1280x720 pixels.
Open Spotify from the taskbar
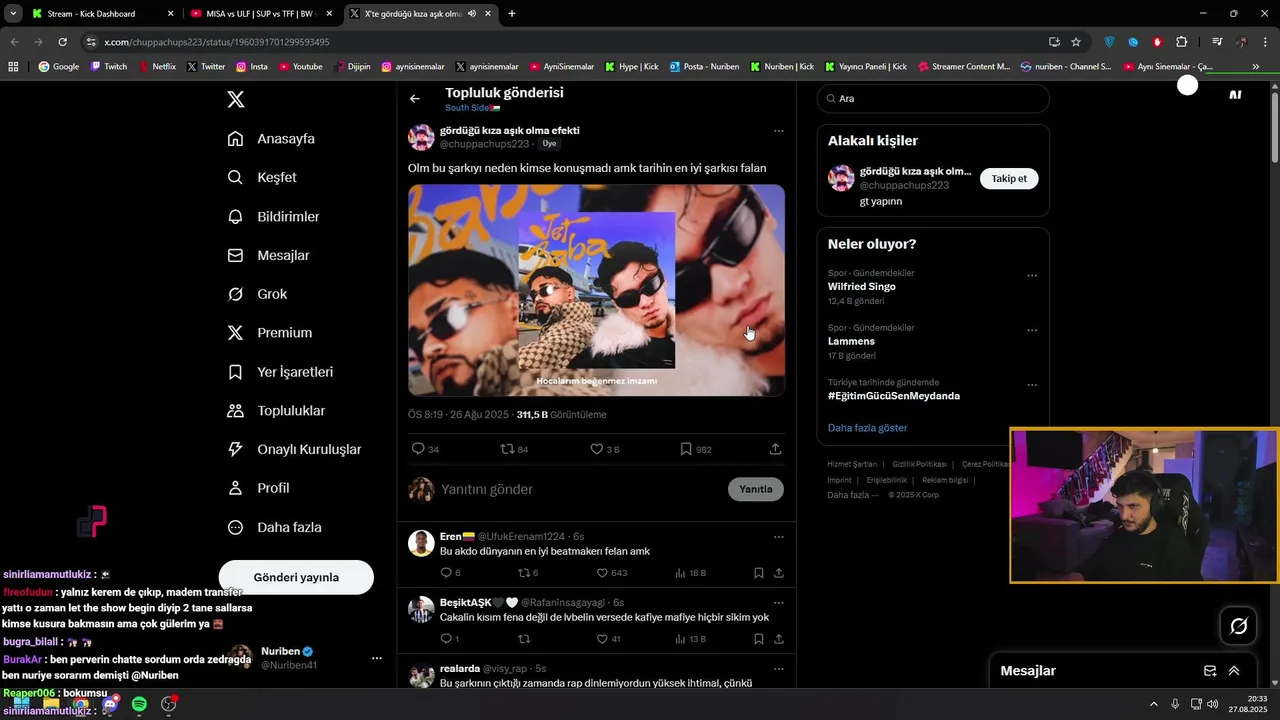[x=139, y=704]
